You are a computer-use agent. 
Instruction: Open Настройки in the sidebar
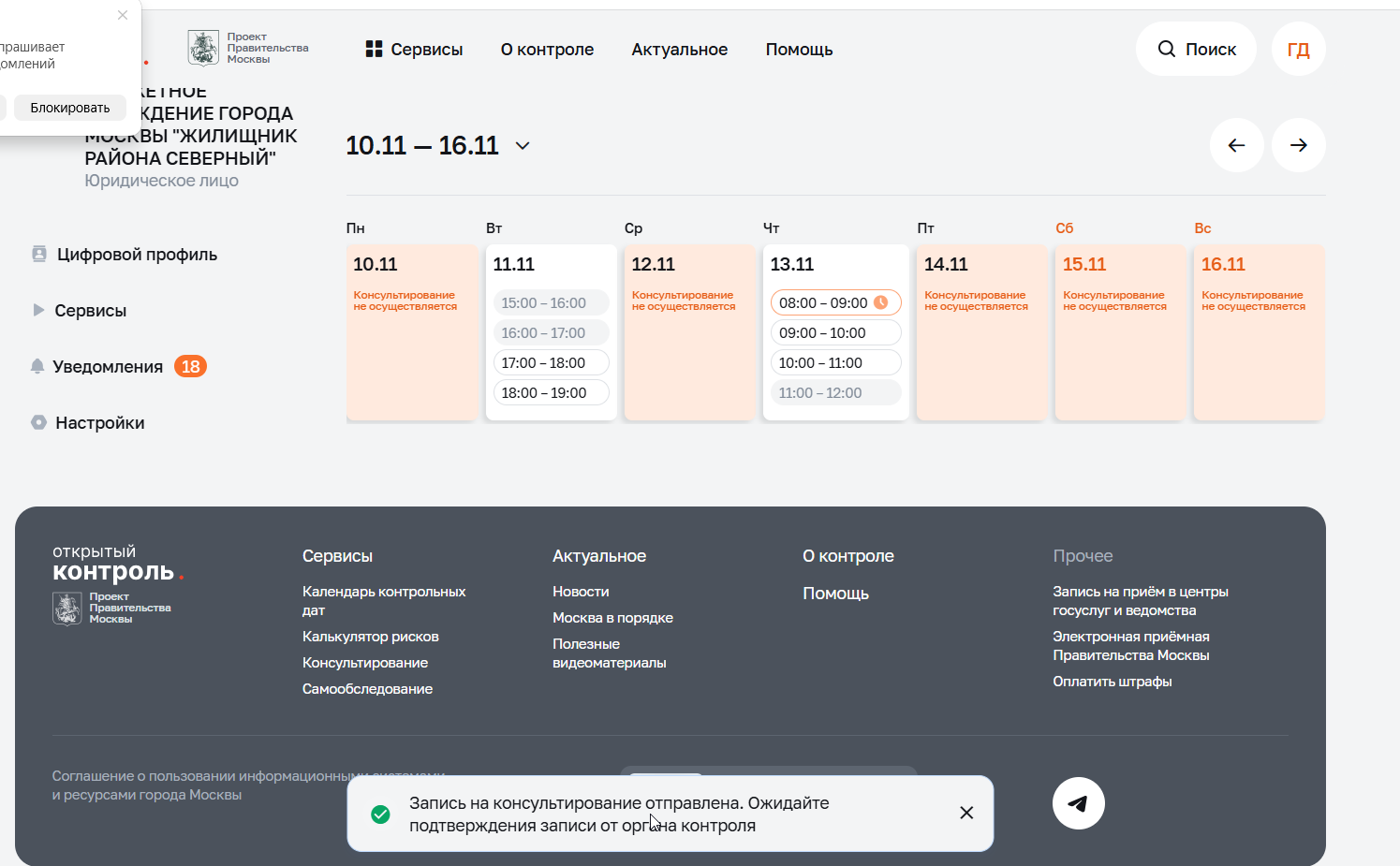(x=100, y=422)
